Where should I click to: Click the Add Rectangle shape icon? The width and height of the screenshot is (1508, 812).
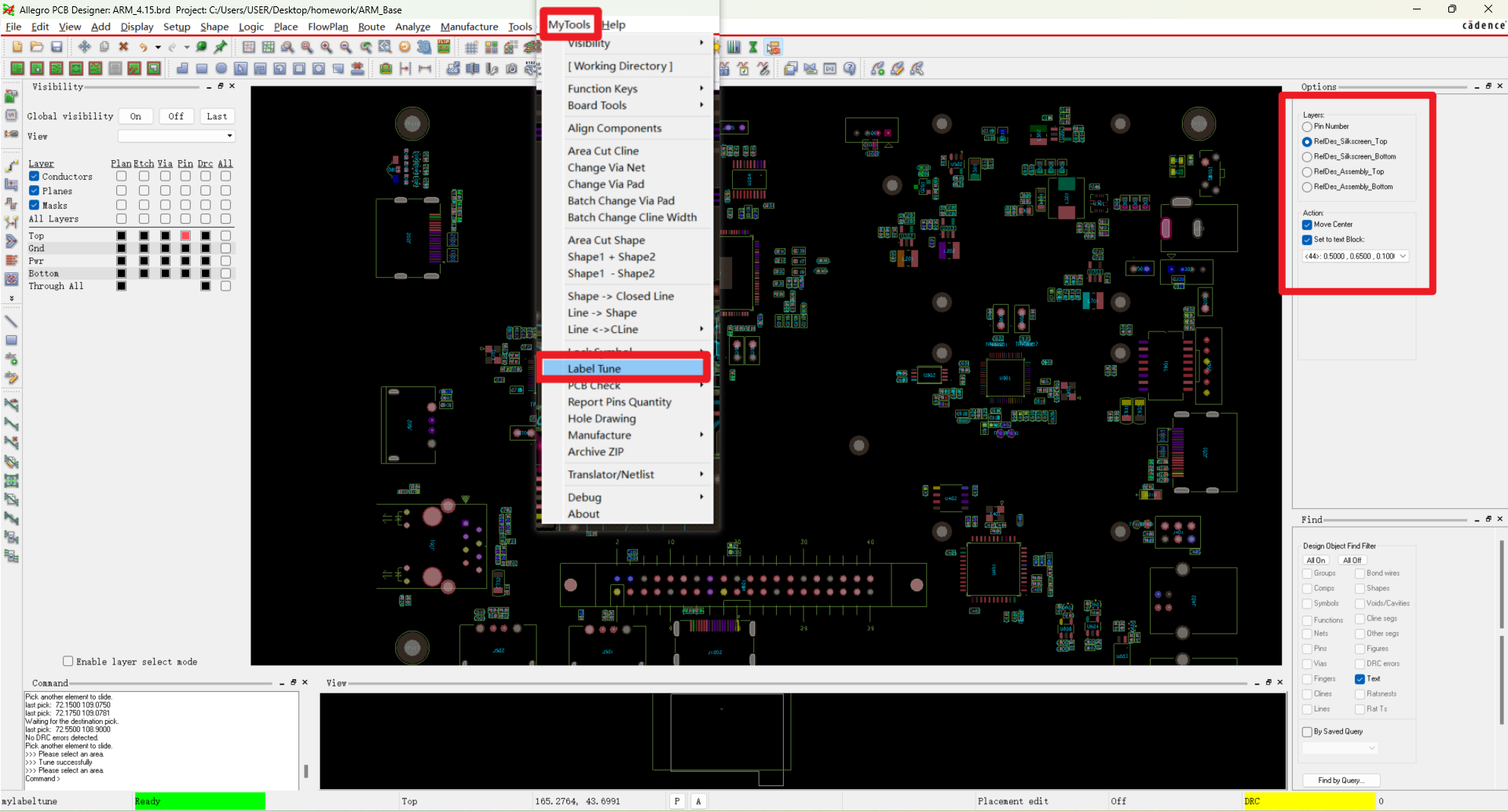pos(202,69)
